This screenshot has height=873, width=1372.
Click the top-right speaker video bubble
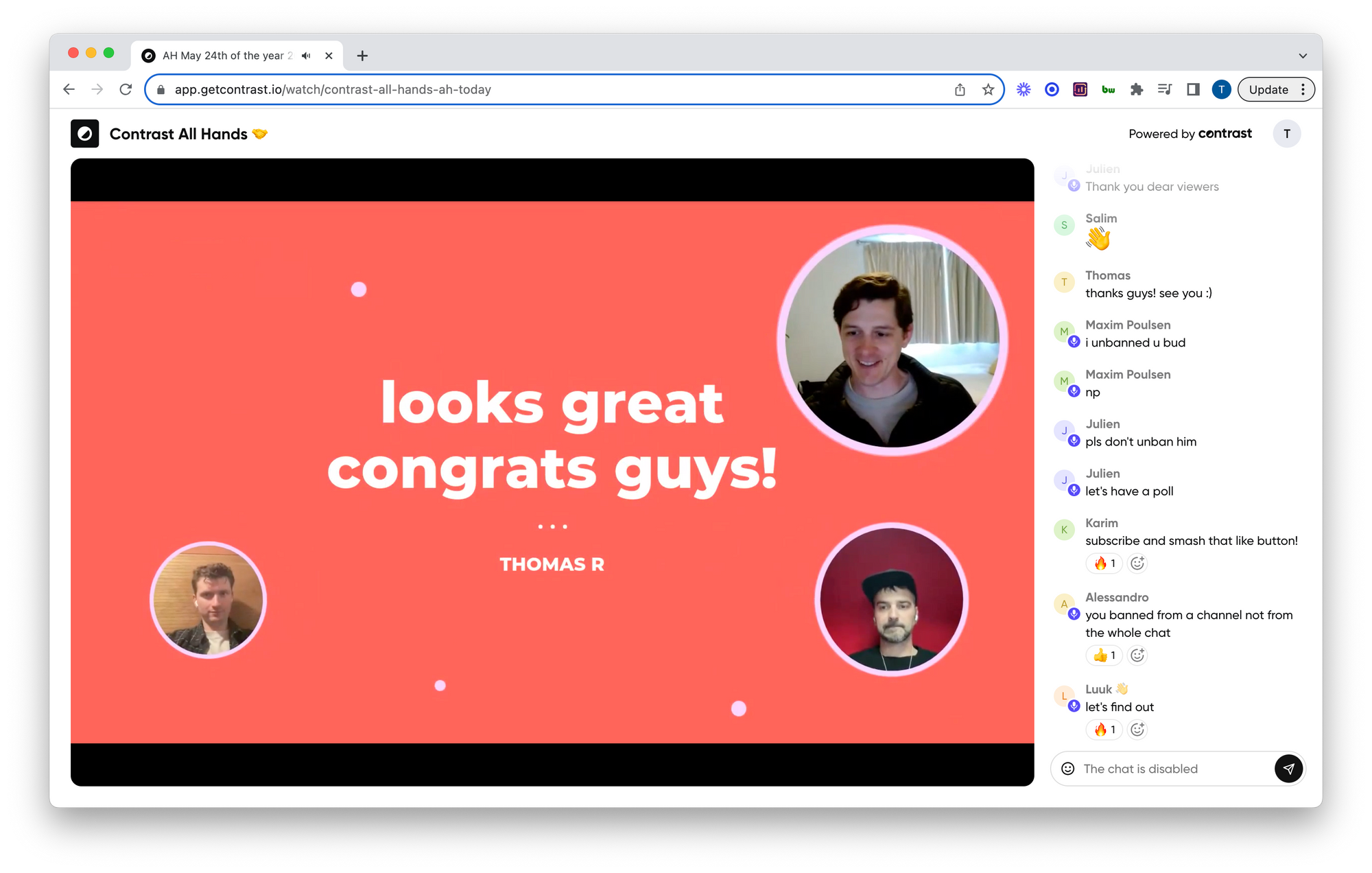pyautogui.click(x=892, y=340)
